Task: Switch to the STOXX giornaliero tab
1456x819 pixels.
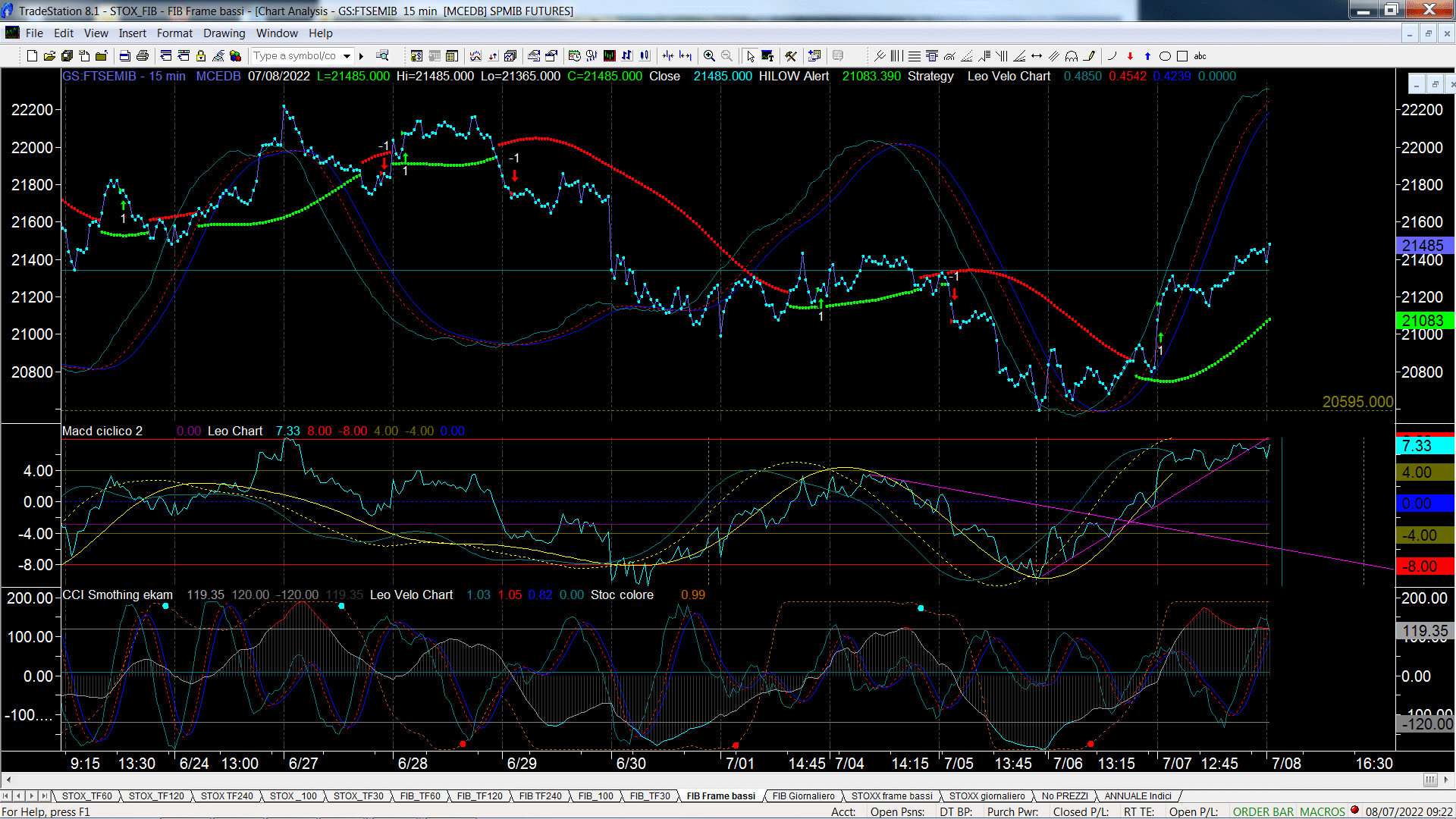Action: point(987,795)
